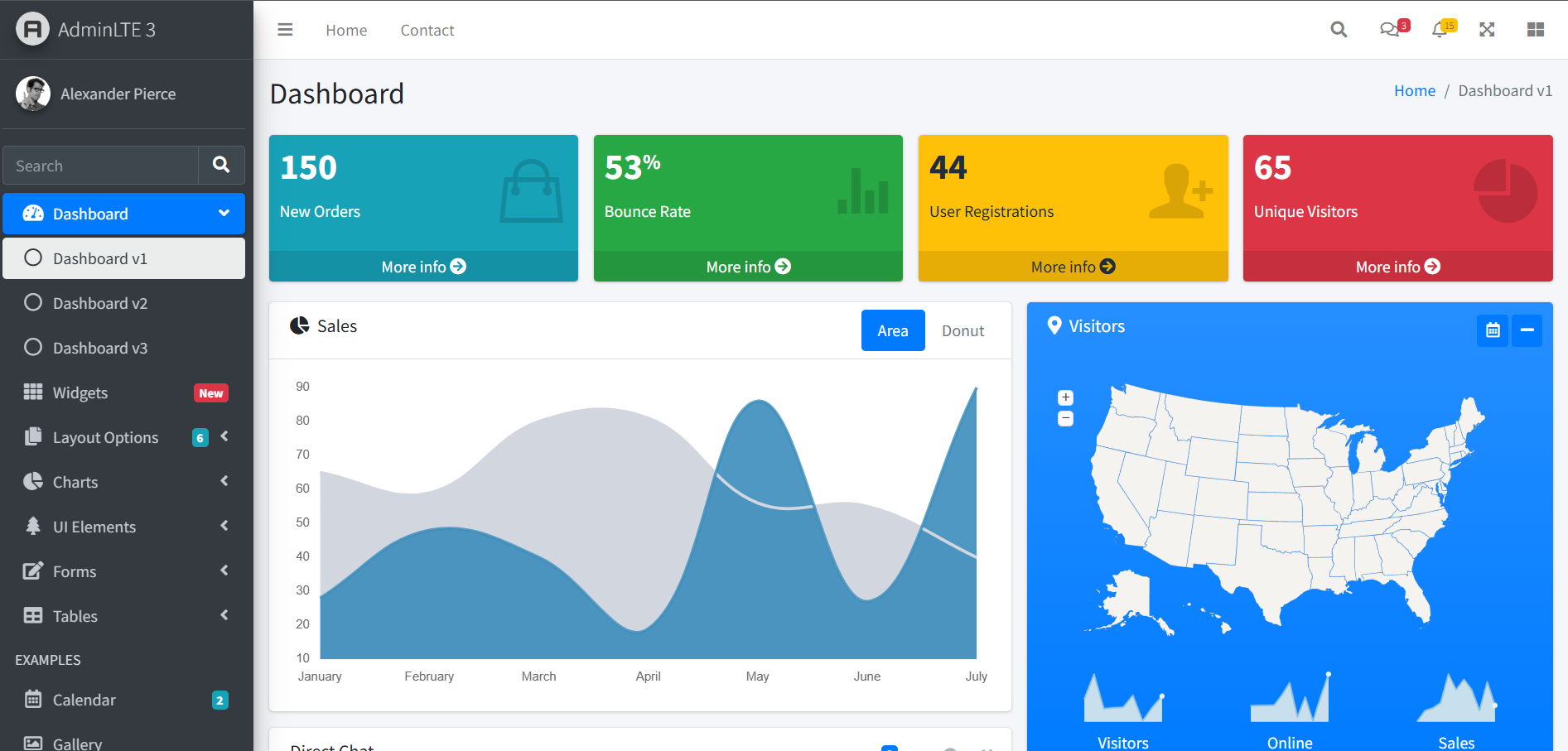
Task: Select the sidebar search magnifier button
Action: pos(220,165)
